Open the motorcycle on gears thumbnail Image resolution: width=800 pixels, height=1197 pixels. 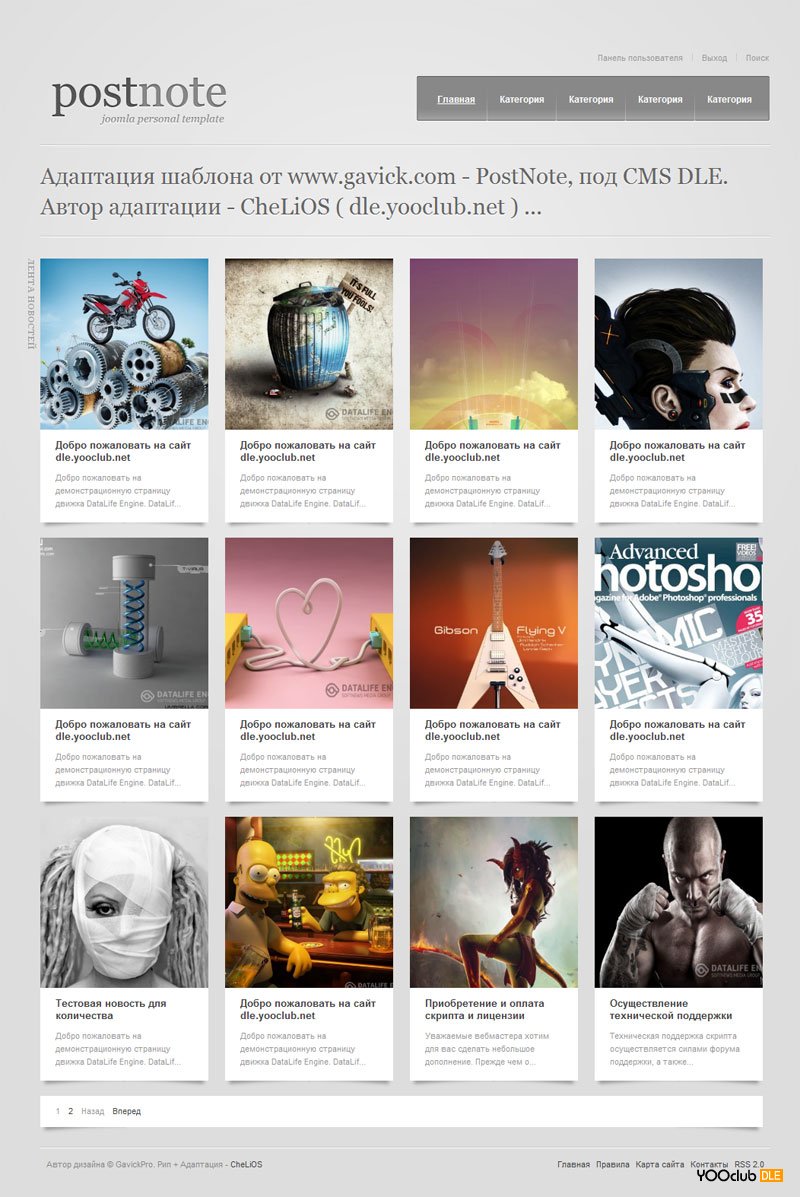(x=124, y=344)
